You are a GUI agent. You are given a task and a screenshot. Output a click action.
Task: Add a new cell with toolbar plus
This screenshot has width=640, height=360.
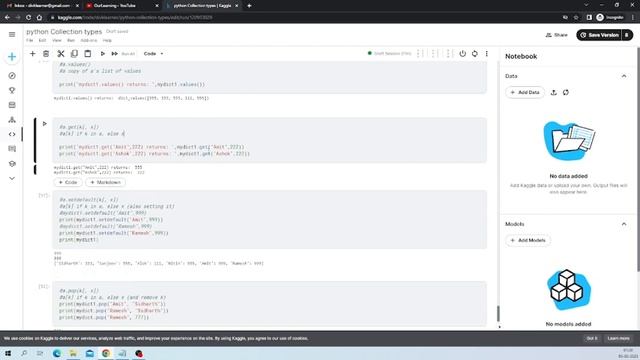[32, 53]
